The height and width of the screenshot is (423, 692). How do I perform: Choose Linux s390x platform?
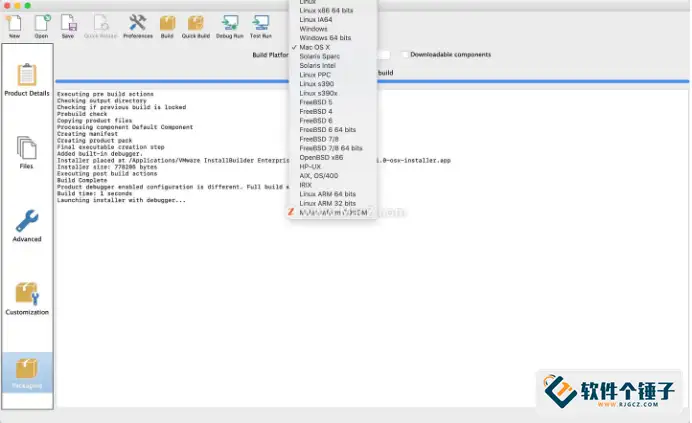click(x=318, y=93)
